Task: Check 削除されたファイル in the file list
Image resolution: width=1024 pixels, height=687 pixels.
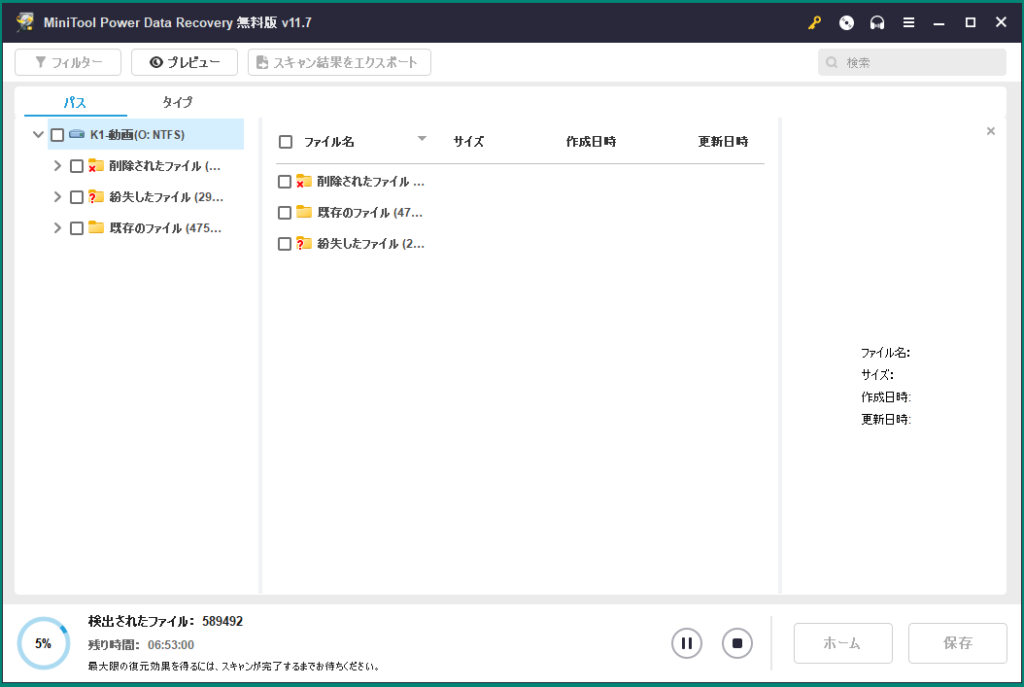Action: click(x=283, y=182)
